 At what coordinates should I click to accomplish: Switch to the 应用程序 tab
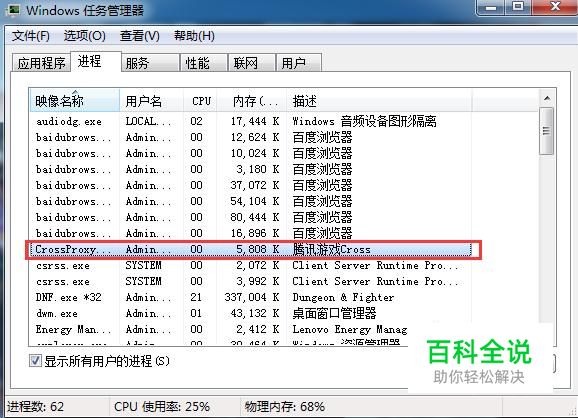[x=41, y=63]
